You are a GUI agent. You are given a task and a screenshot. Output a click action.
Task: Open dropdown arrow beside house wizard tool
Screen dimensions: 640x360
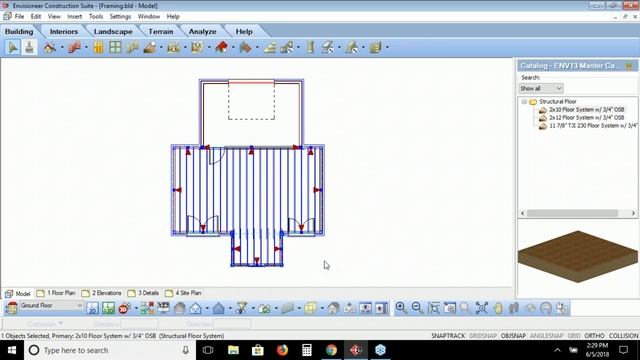62,48
